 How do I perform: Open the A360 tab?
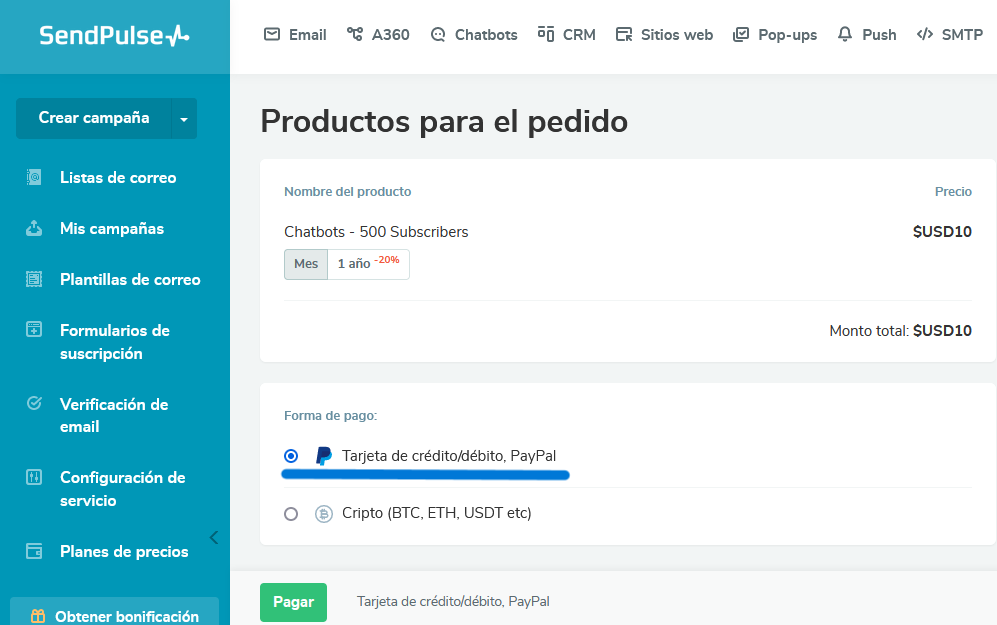pos(378,34)
